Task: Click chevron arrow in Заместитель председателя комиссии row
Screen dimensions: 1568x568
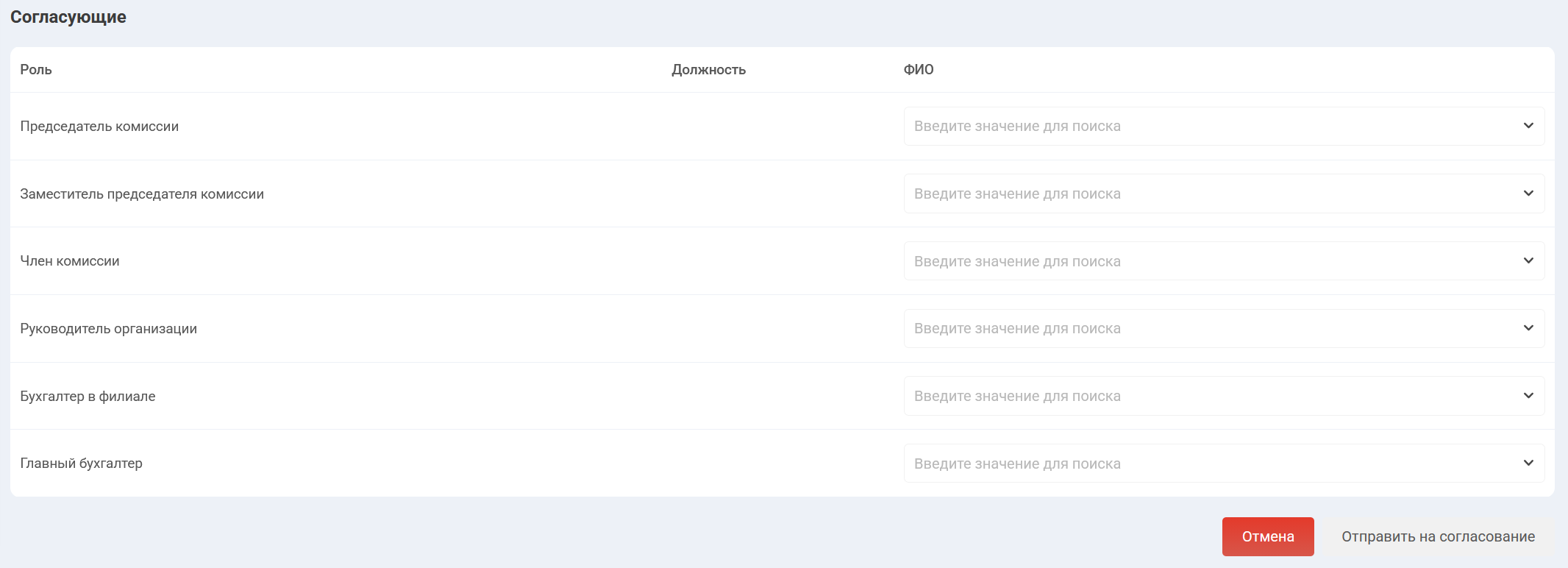Action: coord(1528,194)
